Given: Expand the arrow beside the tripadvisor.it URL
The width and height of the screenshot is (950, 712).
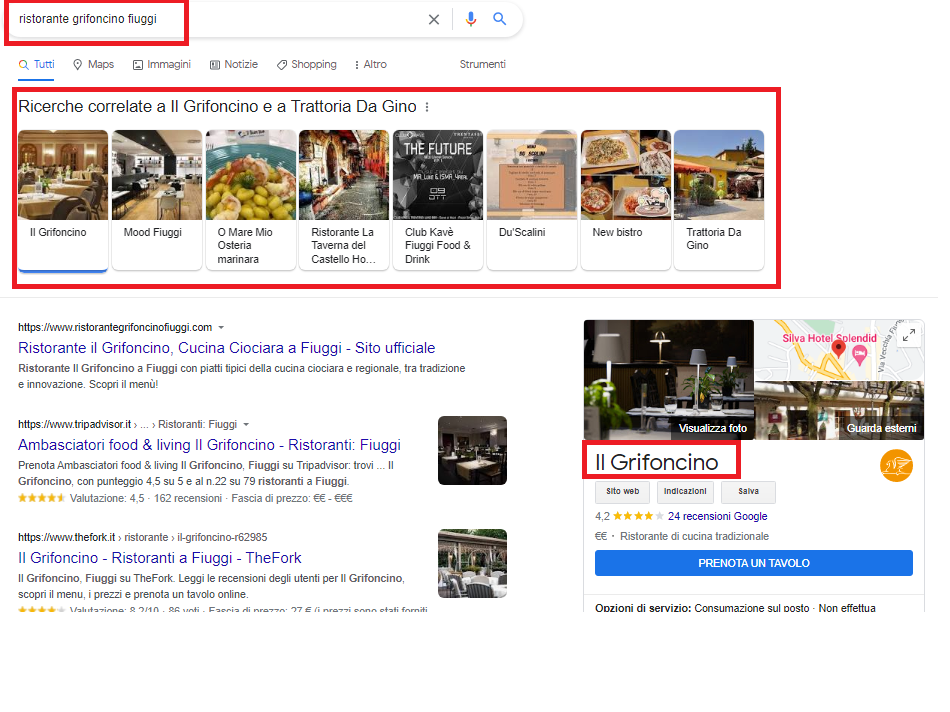Looking at the screenshot, I should point(246,425).
